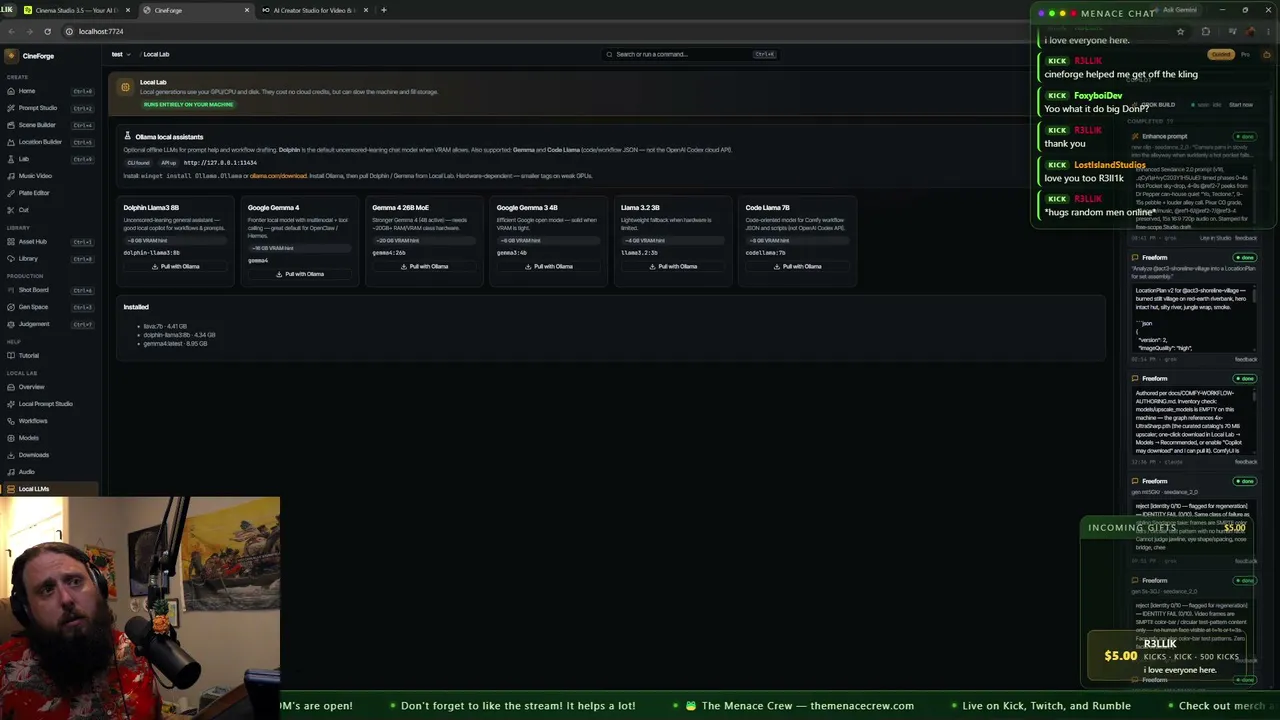Open the Tutorial help page
This screenshot has width=1280, height=720.
[48, 355]
